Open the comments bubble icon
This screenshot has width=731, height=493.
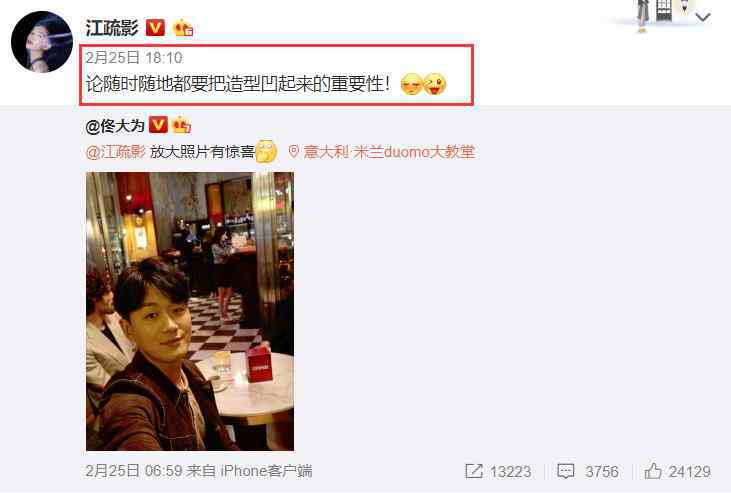(565, 471)
